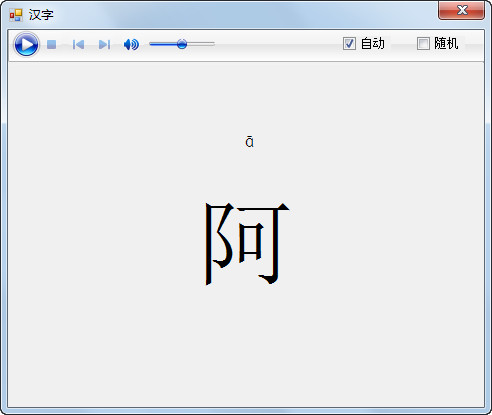Screen dimensions: 492x415
Task: Click the large 阿 character
Action: tap(247, 244)
